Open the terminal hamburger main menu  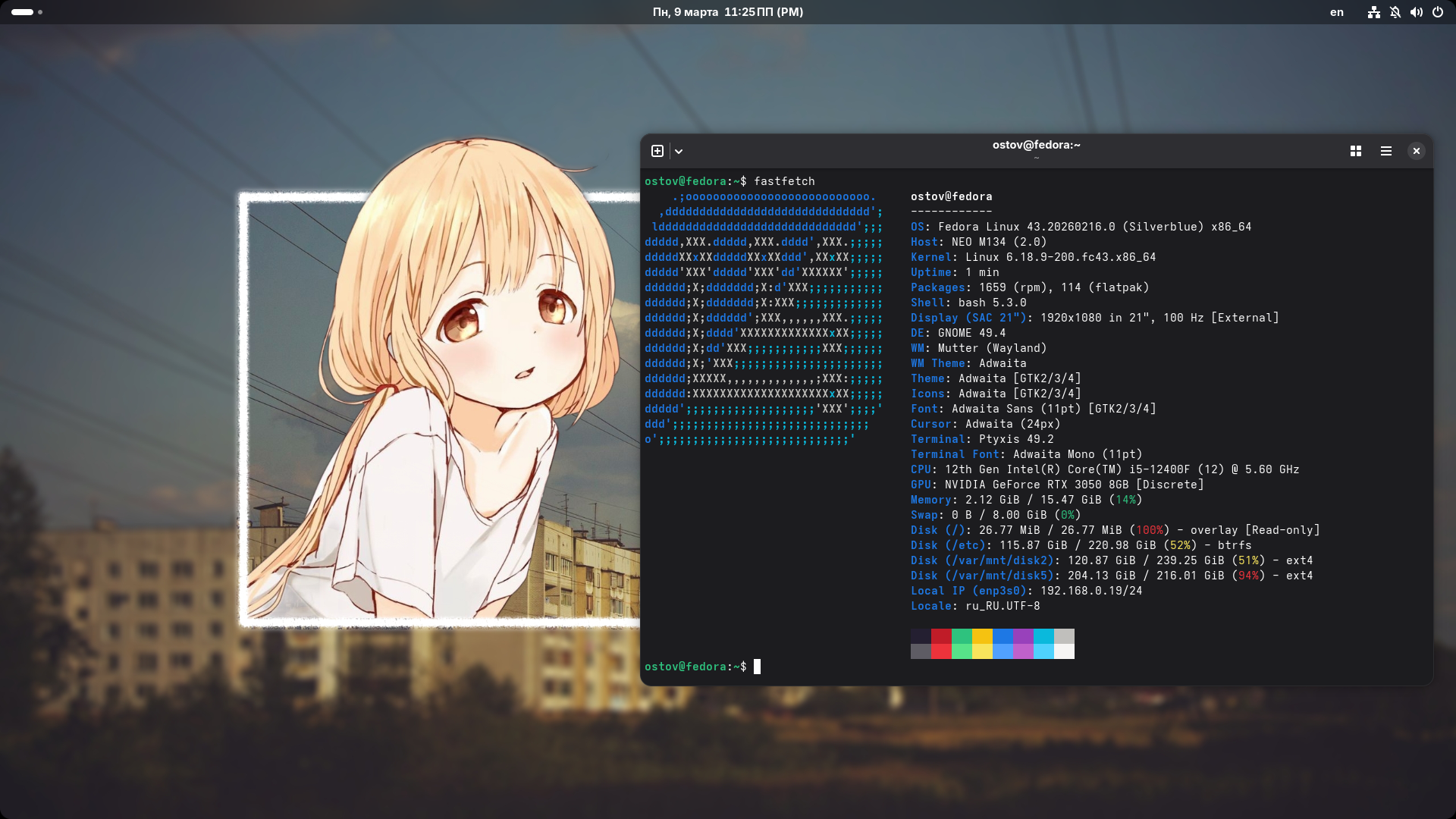coord(1386,151)
